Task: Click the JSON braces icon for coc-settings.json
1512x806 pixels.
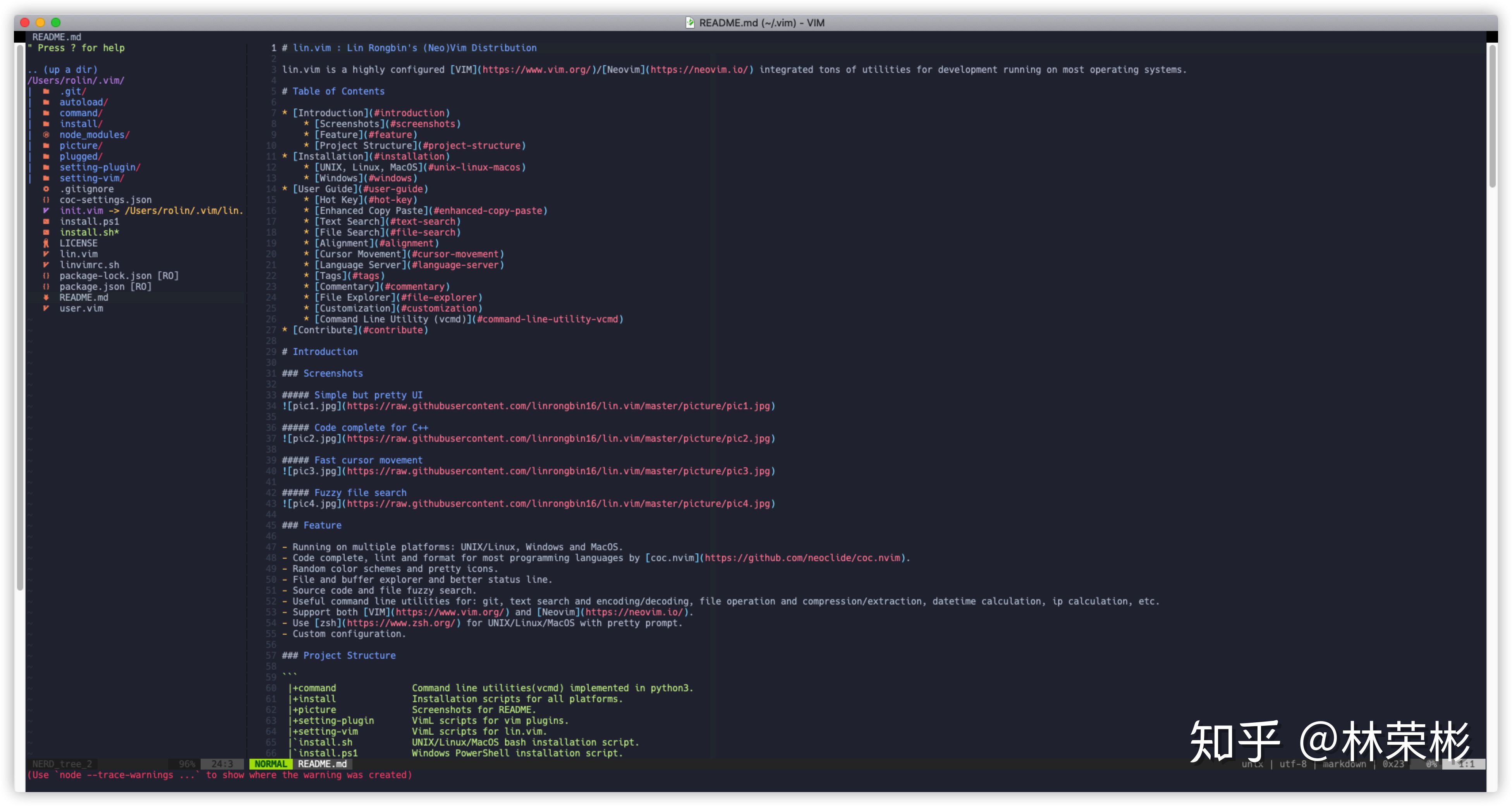Action: click(46, 200)
